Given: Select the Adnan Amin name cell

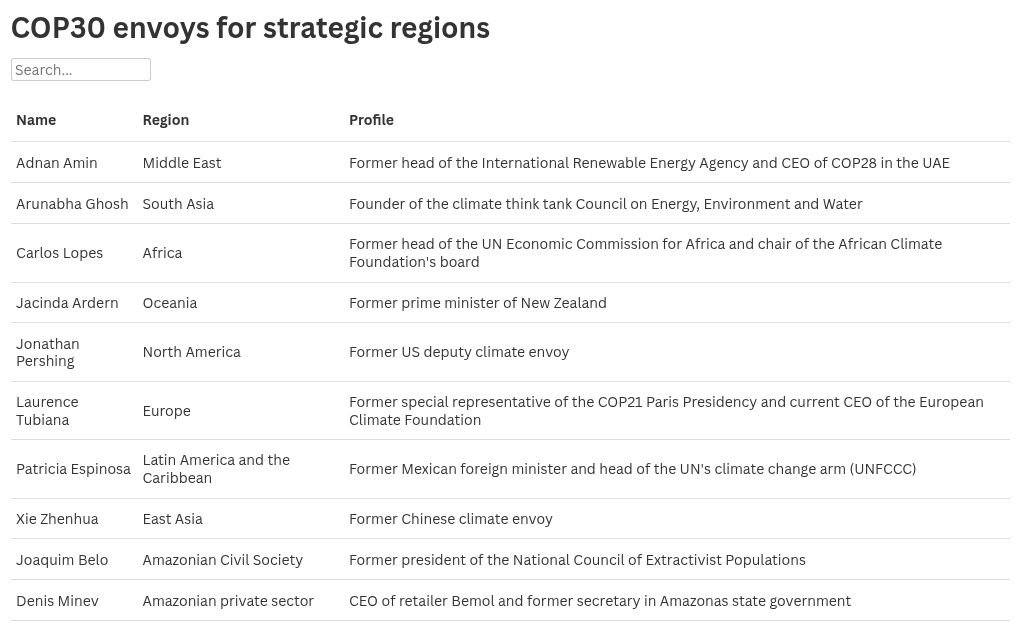Looking at the screenshot, I should pos(57,163).
